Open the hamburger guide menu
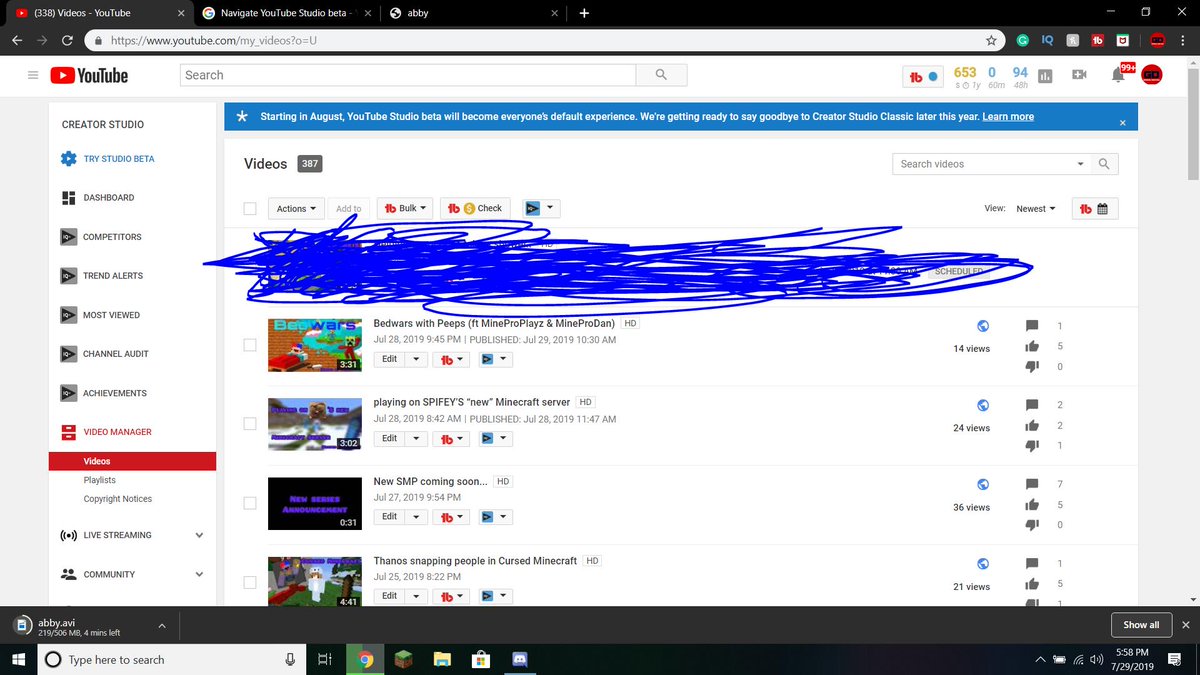The image size is (1200, 675). (33, 75)
